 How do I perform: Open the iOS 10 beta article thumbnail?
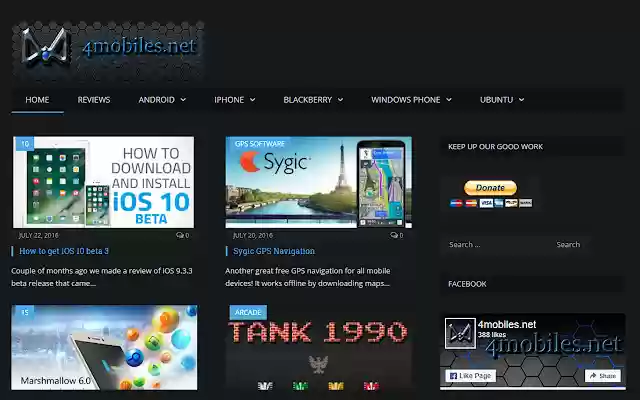tap(104, 182)
